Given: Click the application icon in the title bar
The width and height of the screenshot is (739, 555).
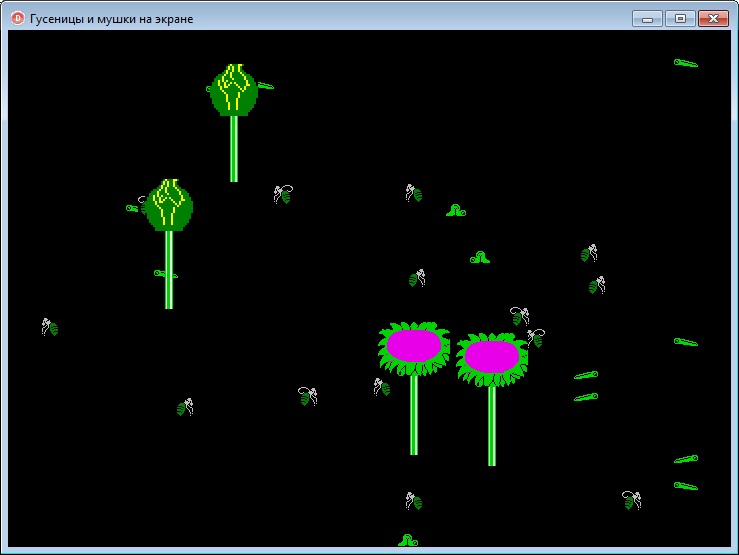Looking at the screenshot, I should coord(17,18).
